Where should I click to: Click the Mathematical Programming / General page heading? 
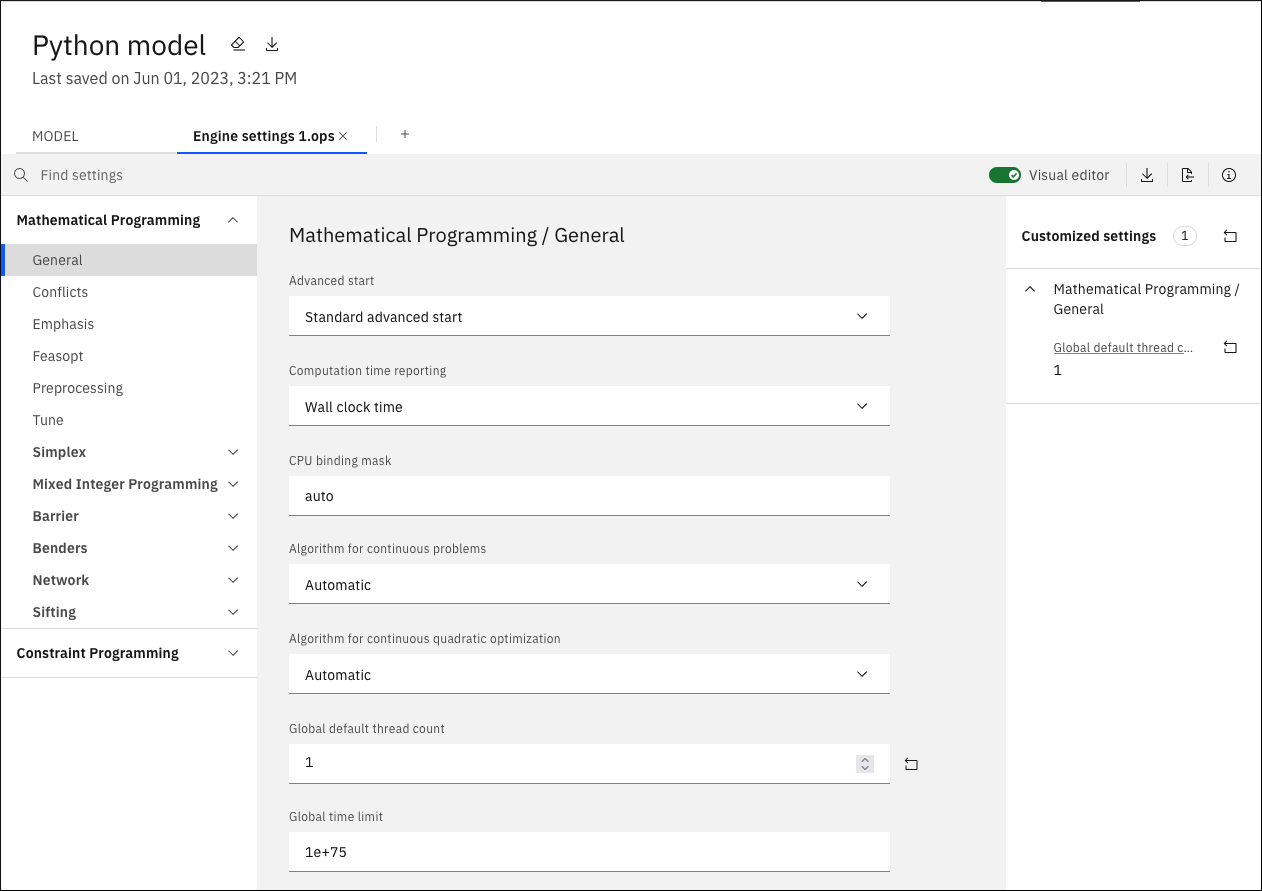pos(456,235)
